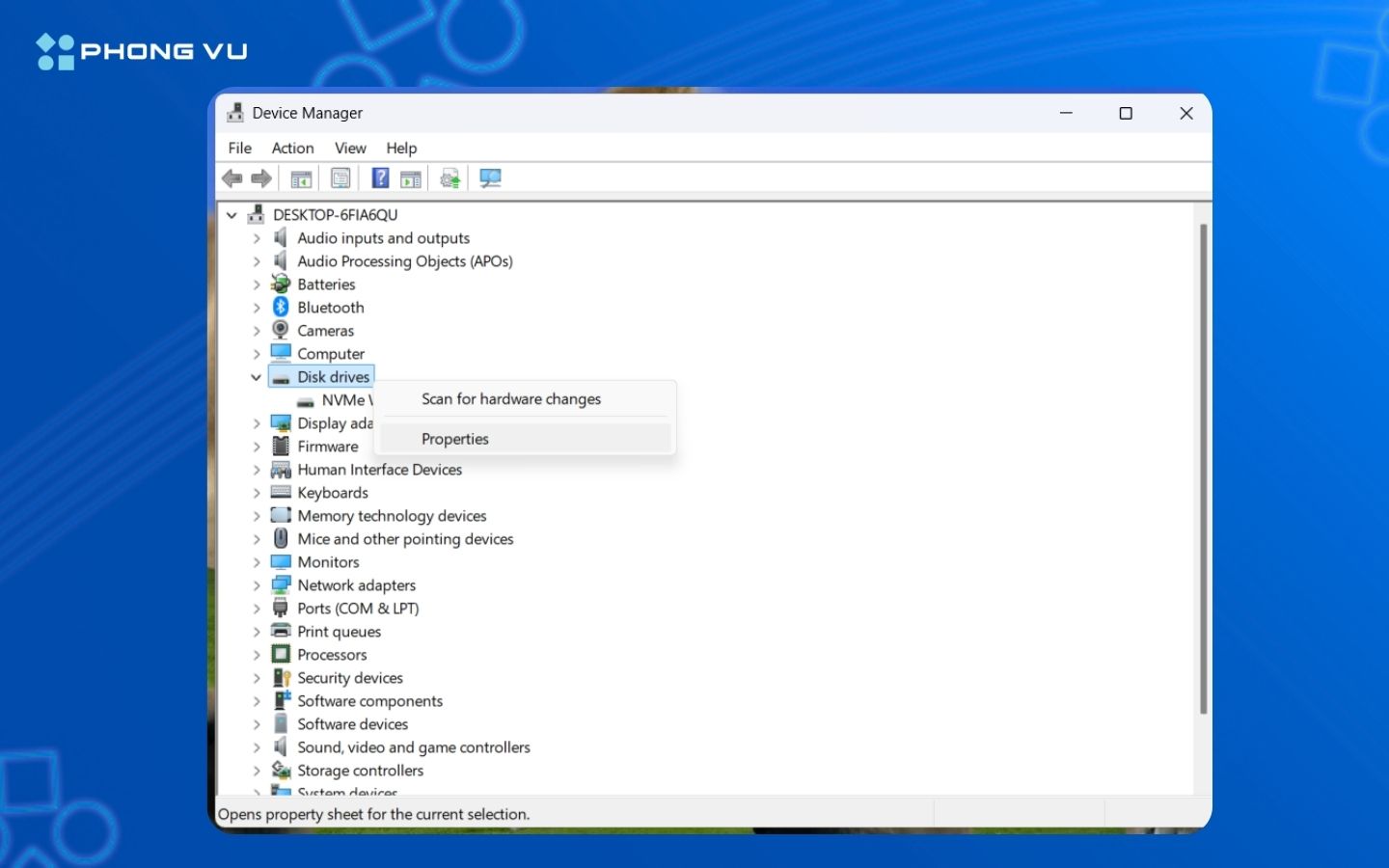This screenshot has height=868, width=1389.
Task: Click the Audio Processing Objects speaker icon
Action: (281, 260)
